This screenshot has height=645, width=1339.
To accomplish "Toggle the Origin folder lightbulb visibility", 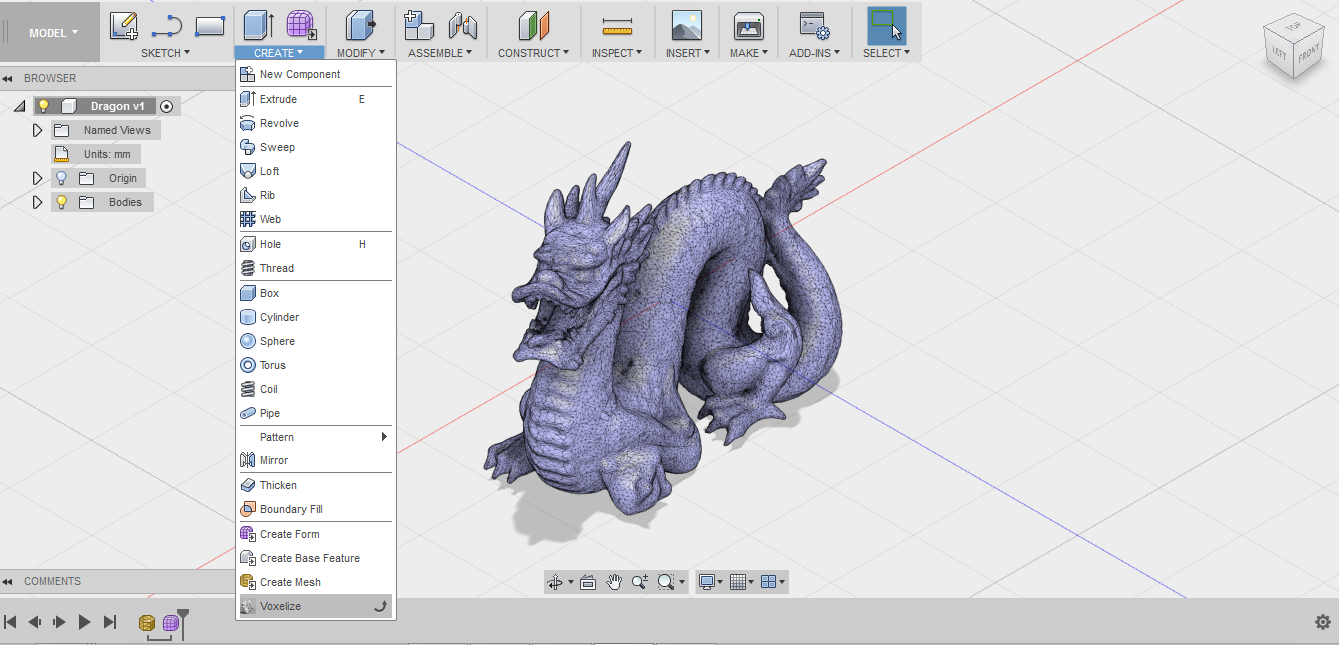I will click(x=61, y=178).
